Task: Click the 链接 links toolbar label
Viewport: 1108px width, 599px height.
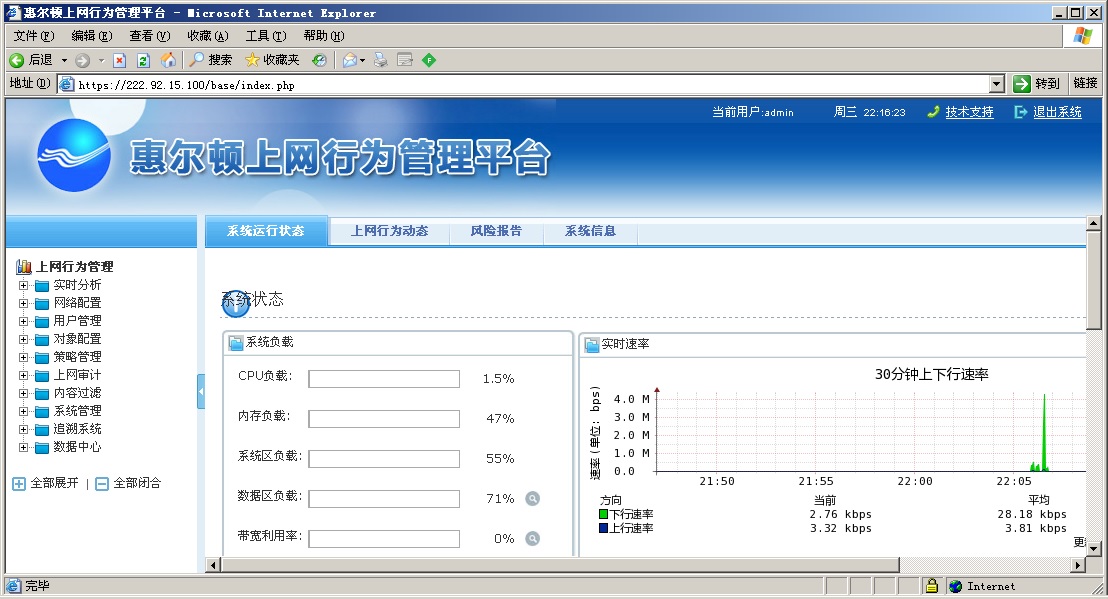Action: click(1085, 83)
